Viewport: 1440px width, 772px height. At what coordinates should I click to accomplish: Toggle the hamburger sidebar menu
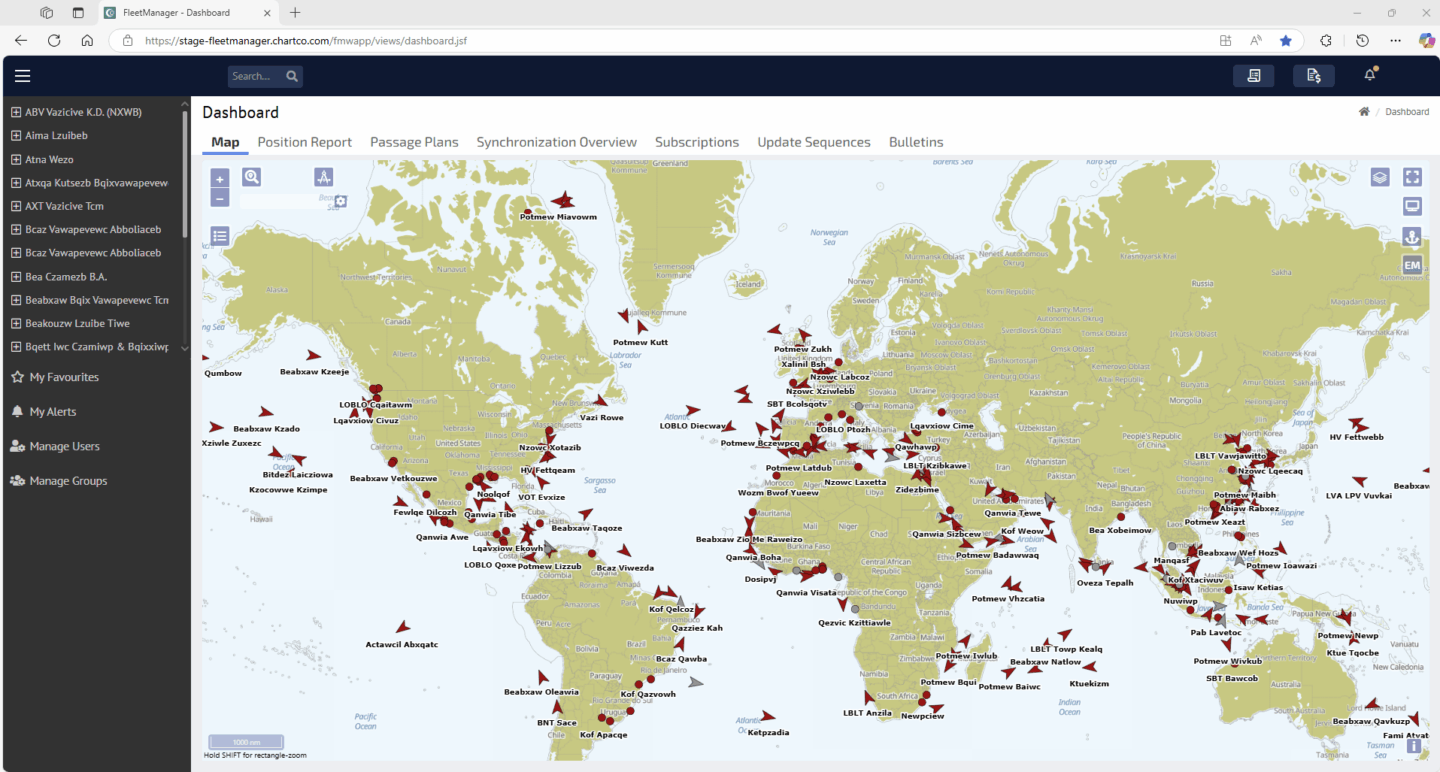coord(22,76)
